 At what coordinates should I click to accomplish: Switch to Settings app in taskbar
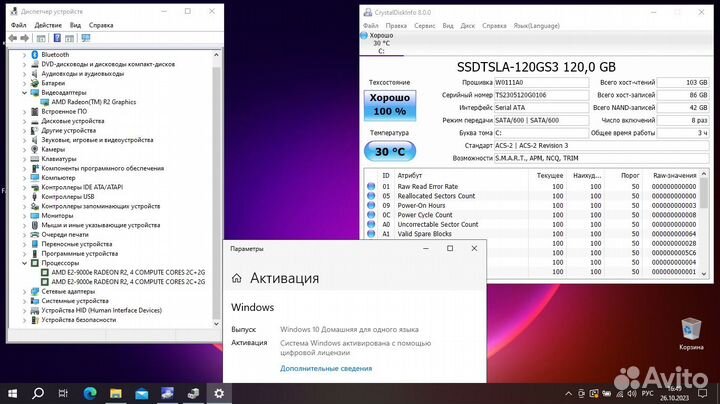219,393
